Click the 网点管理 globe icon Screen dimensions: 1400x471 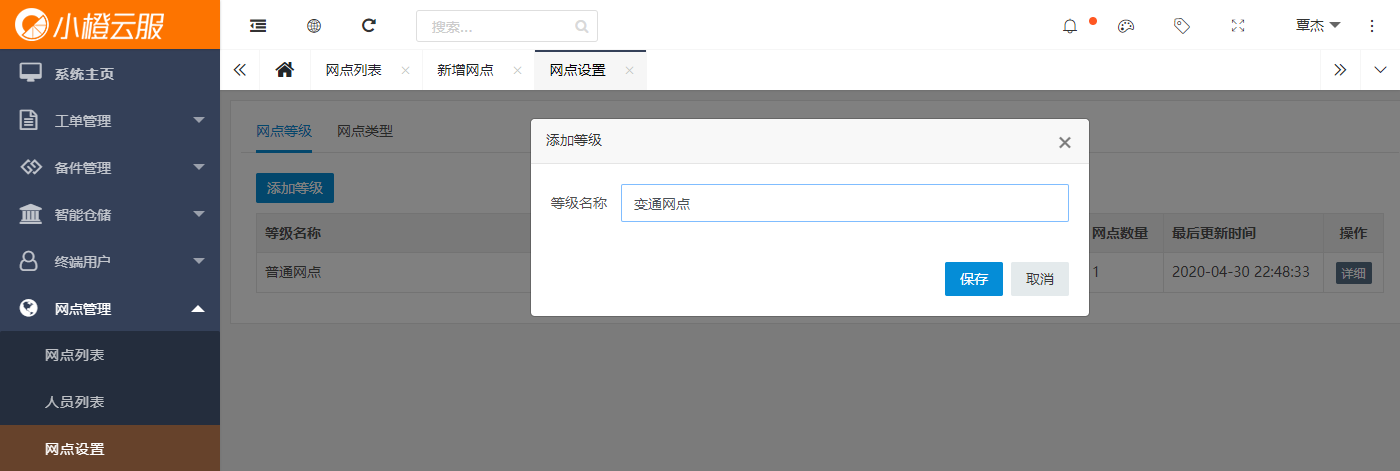coord(30,308)
